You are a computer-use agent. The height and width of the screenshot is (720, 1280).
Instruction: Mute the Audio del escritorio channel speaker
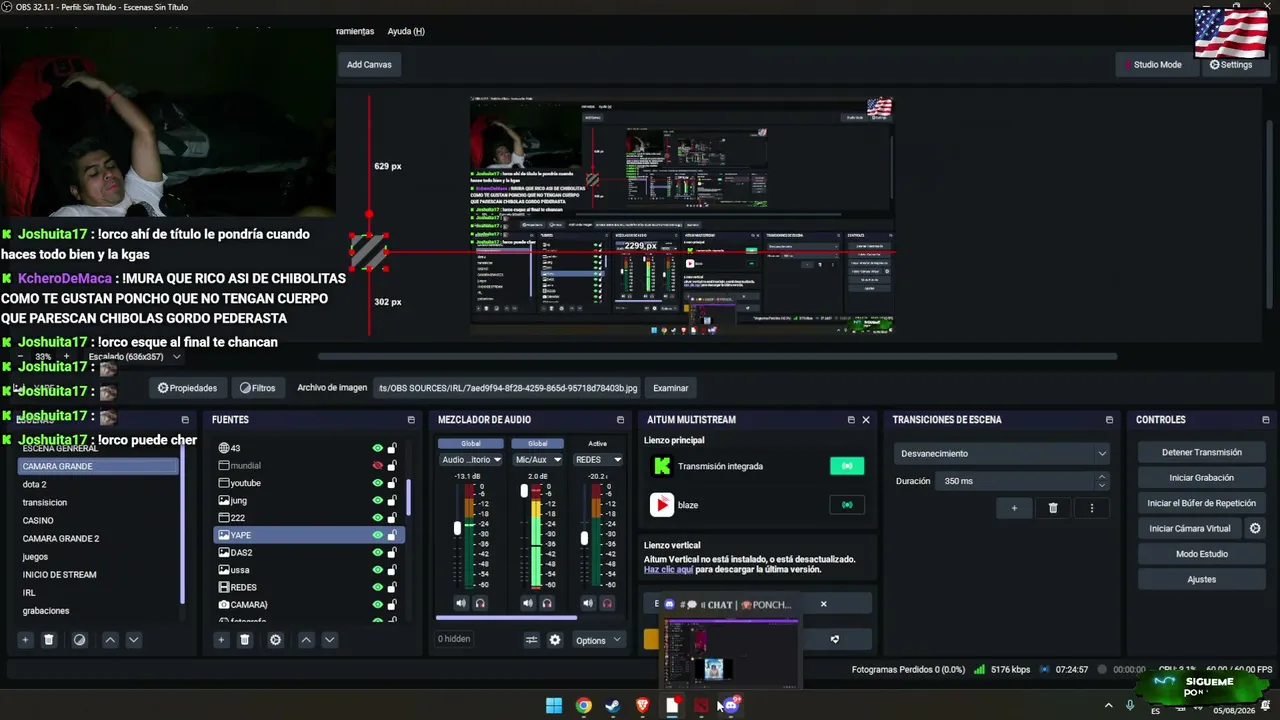coord(461,603)
